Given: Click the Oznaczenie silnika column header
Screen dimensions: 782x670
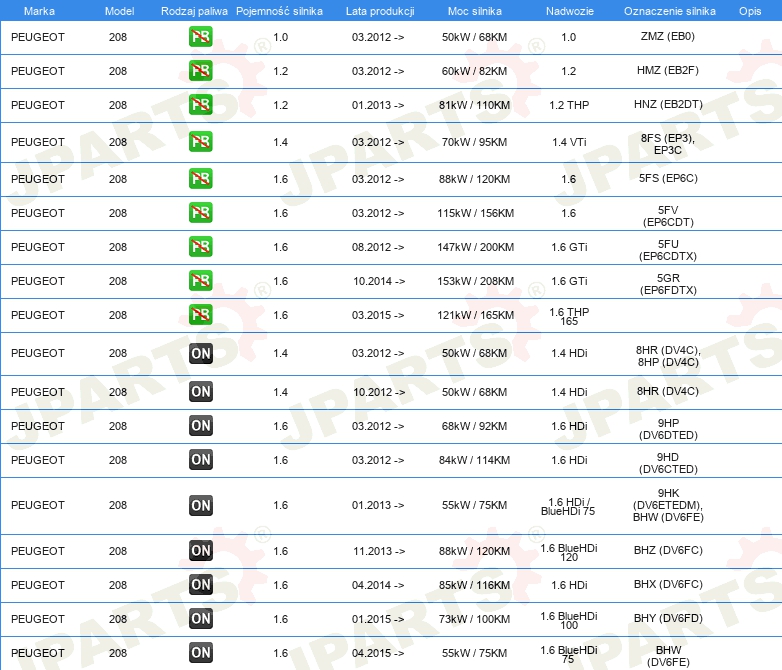Looking at the screenshot, I should point(669,11).
